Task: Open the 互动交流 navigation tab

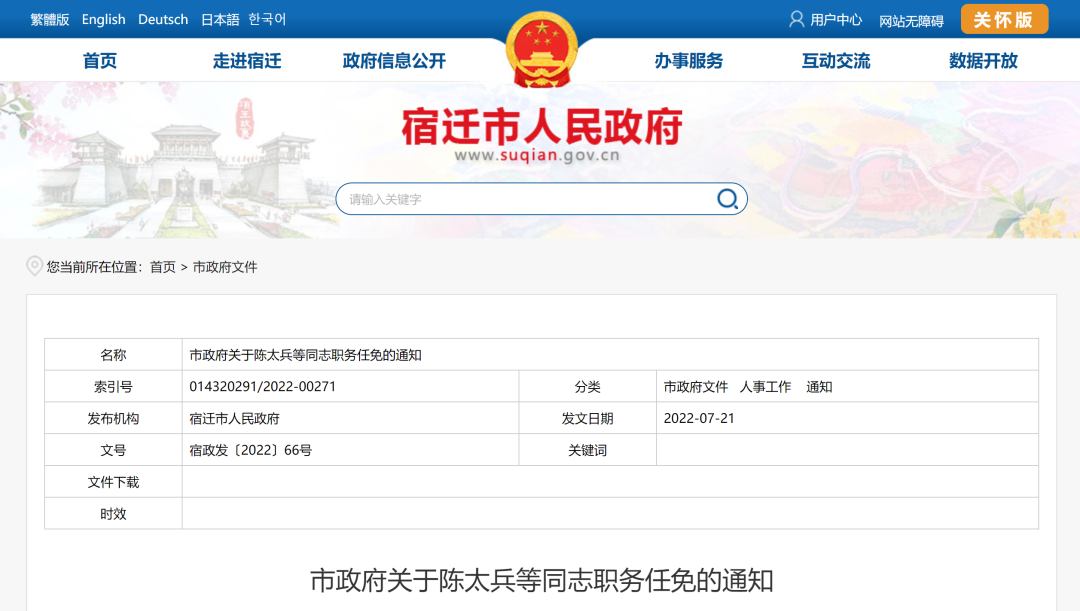Action: click(x=835, y=61)
